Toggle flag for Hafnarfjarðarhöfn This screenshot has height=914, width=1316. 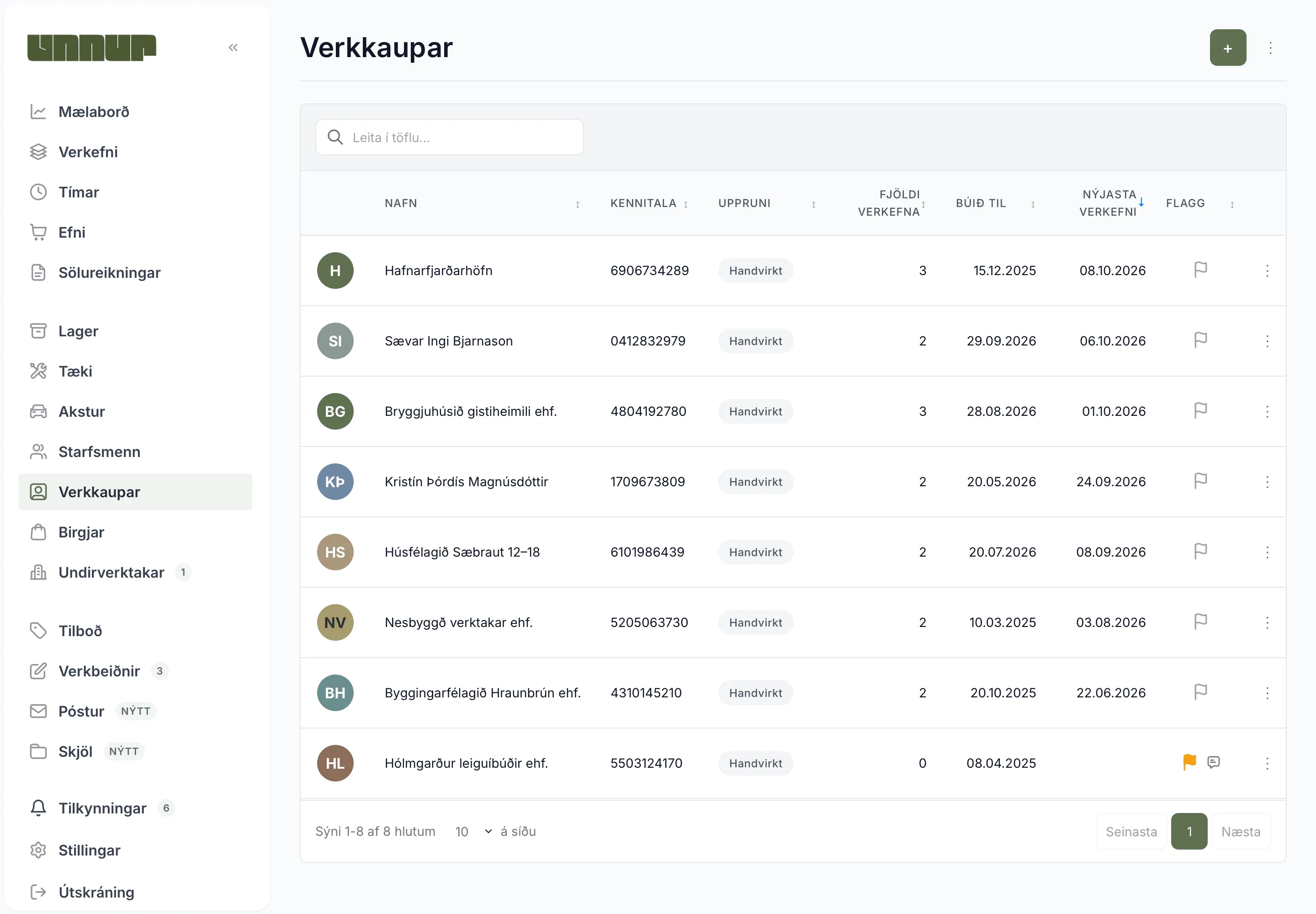coord(1200,270)
